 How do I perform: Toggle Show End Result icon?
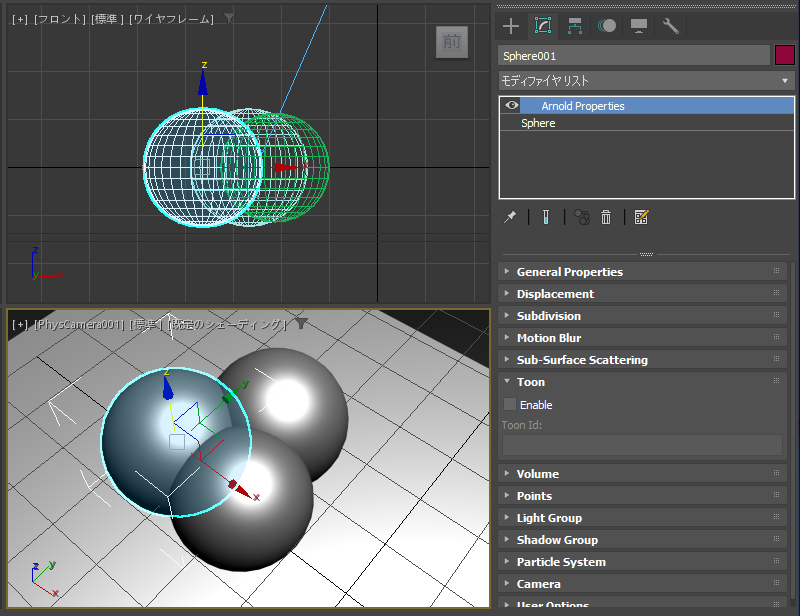coord(546,217)
